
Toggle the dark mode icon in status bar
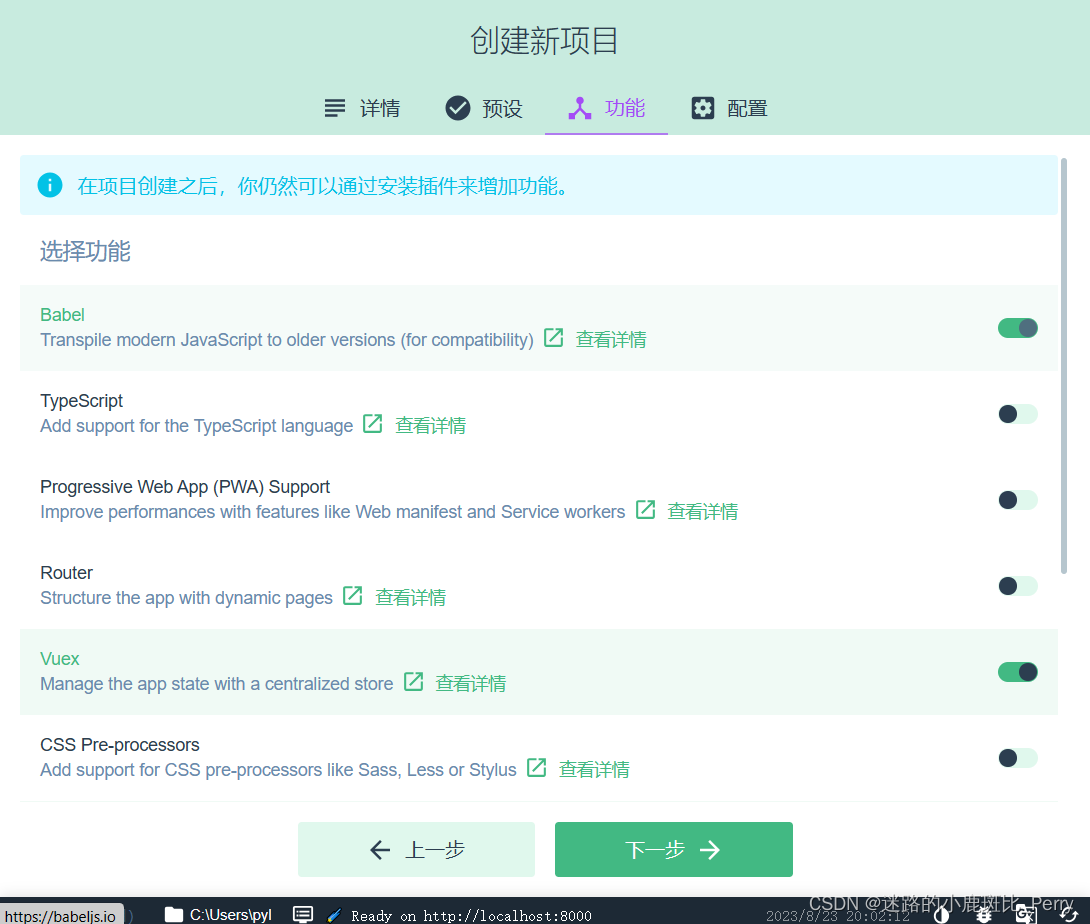pos(941,914)
